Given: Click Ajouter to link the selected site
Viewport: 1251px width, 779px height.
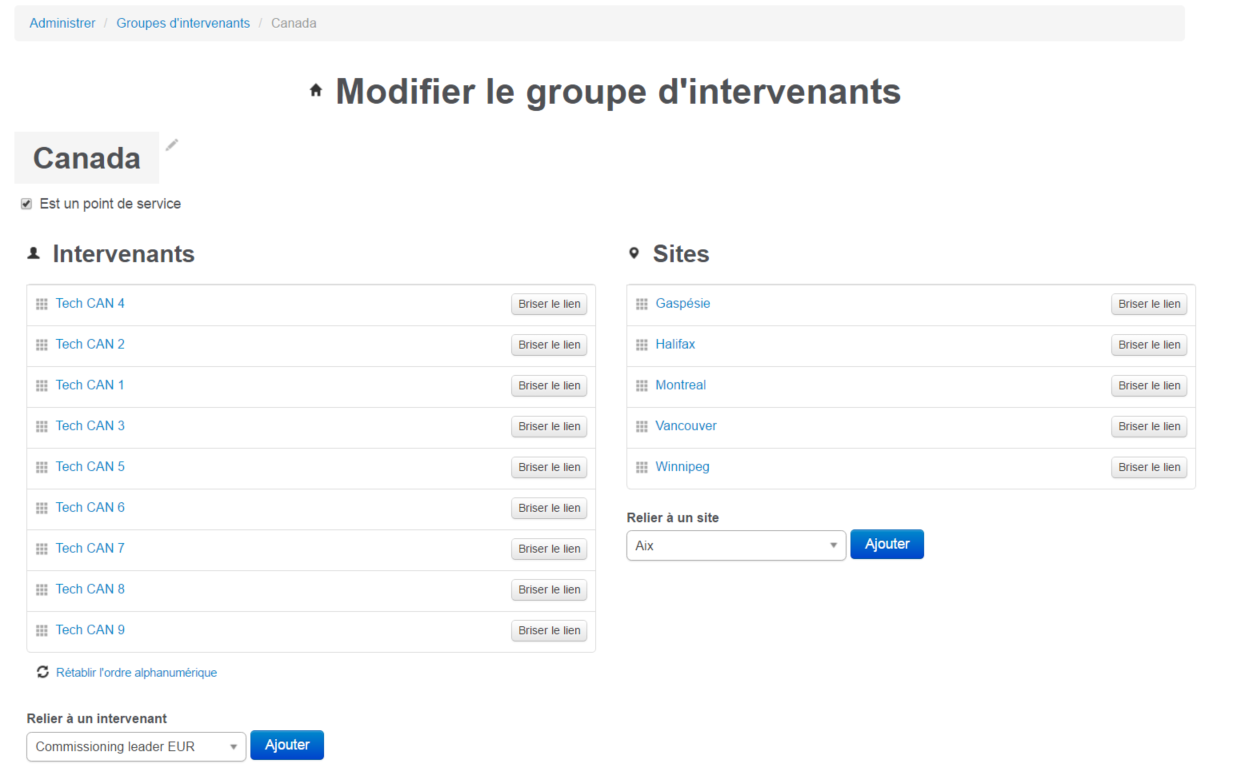Looking at the screenshot, I should (x=886, y=544).
